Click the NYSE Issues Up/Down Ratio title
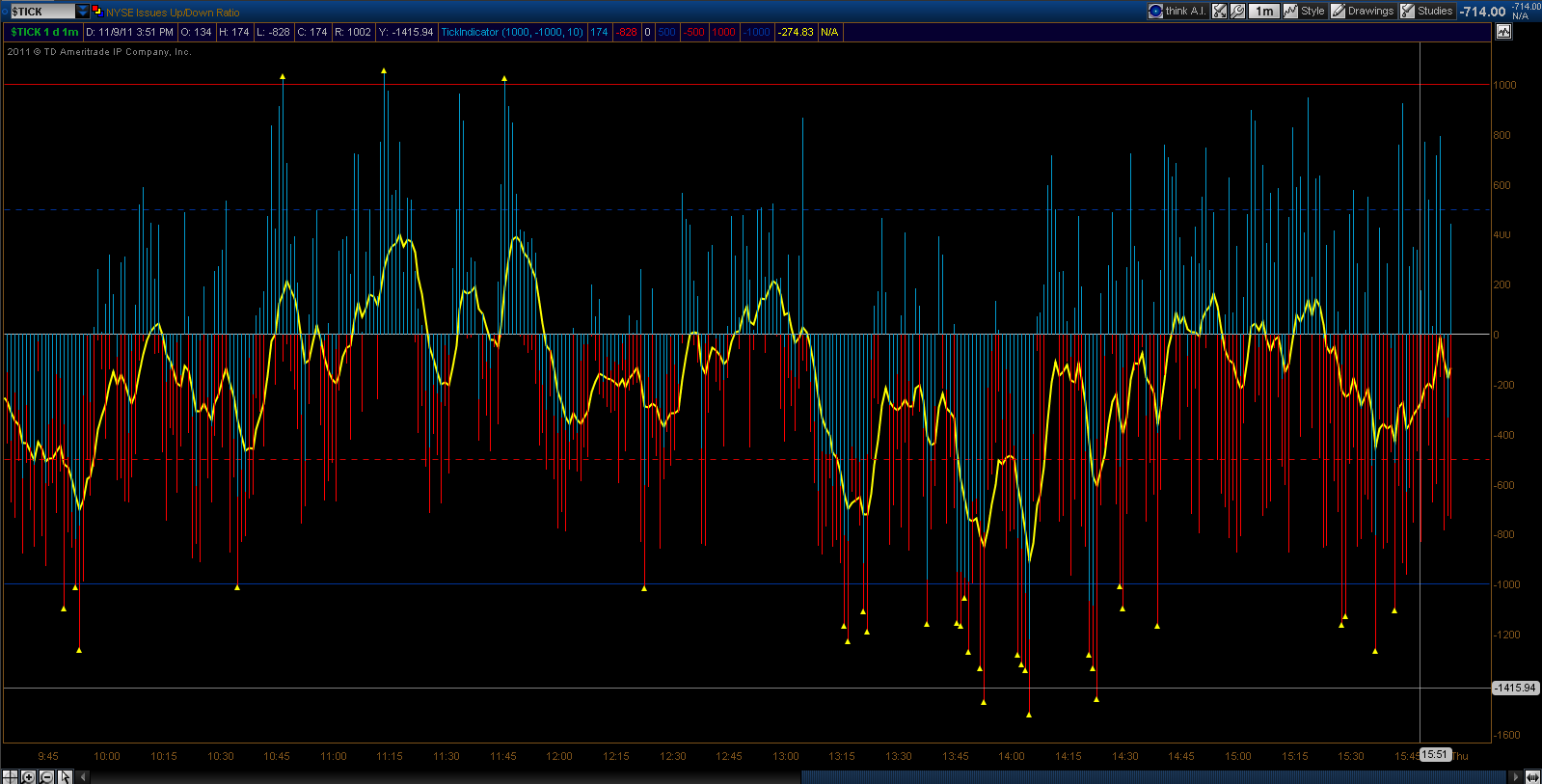1542x784 pixels. coord(173,13)
